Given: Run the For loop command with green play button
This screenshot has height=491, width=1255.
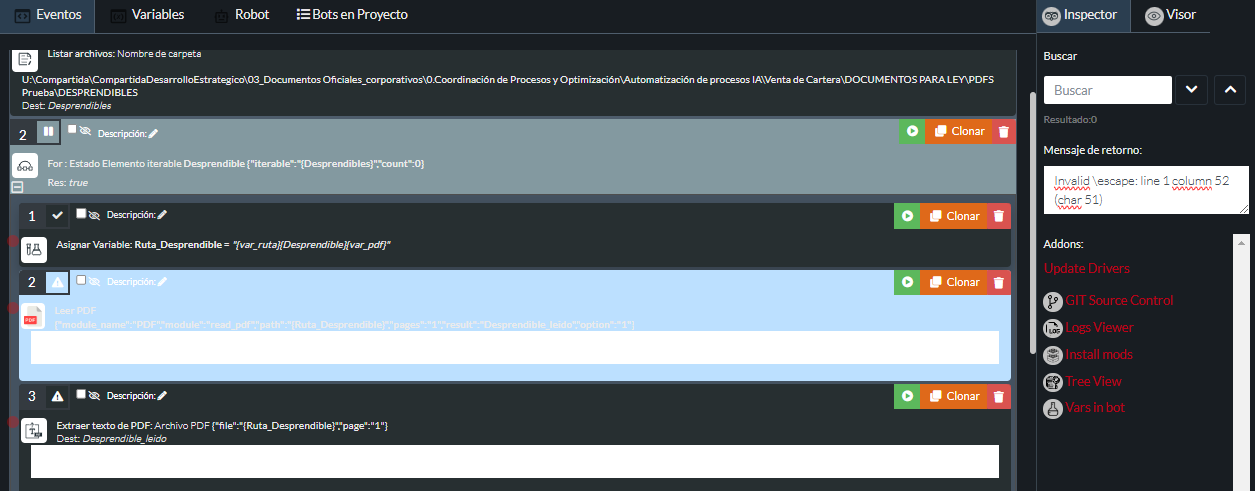Looking at the screenshot, I should click(911, 131).
